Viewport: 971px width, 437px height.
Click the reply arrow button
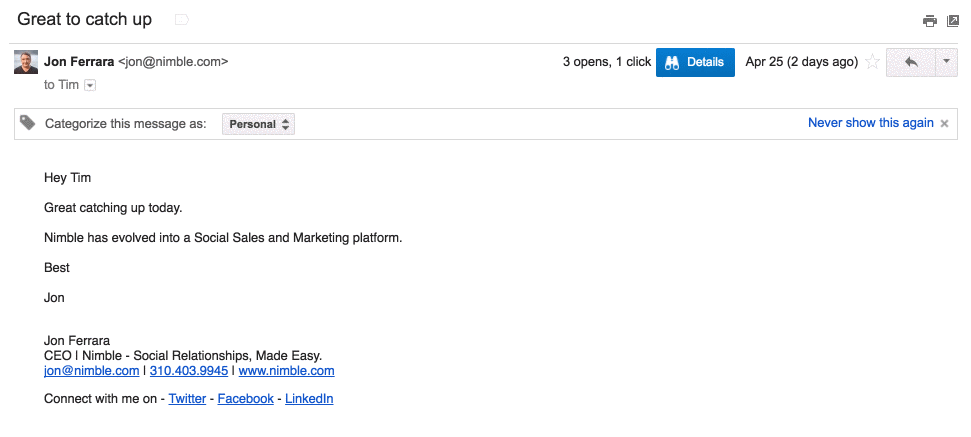(910, 62)
